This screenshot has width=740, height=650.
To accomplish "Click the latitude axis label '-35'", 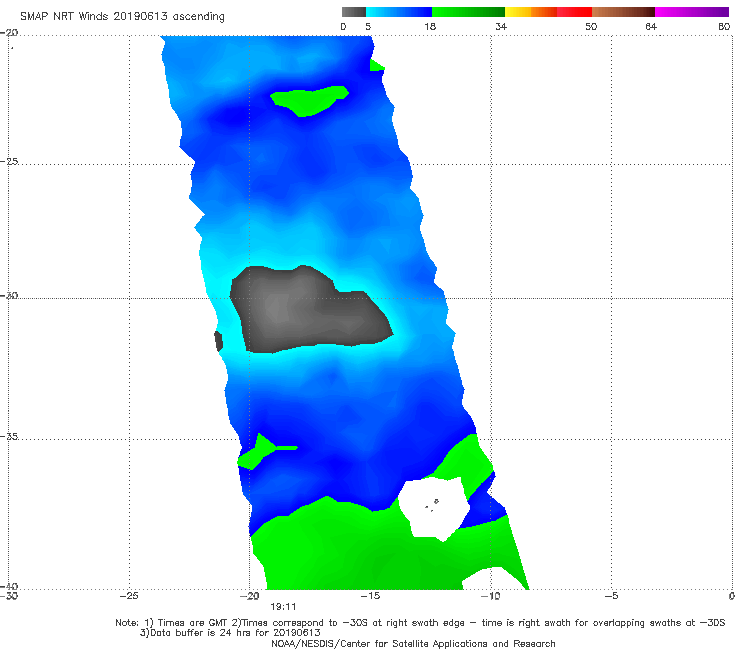I will pyautogui.click(x=9, y=436).
